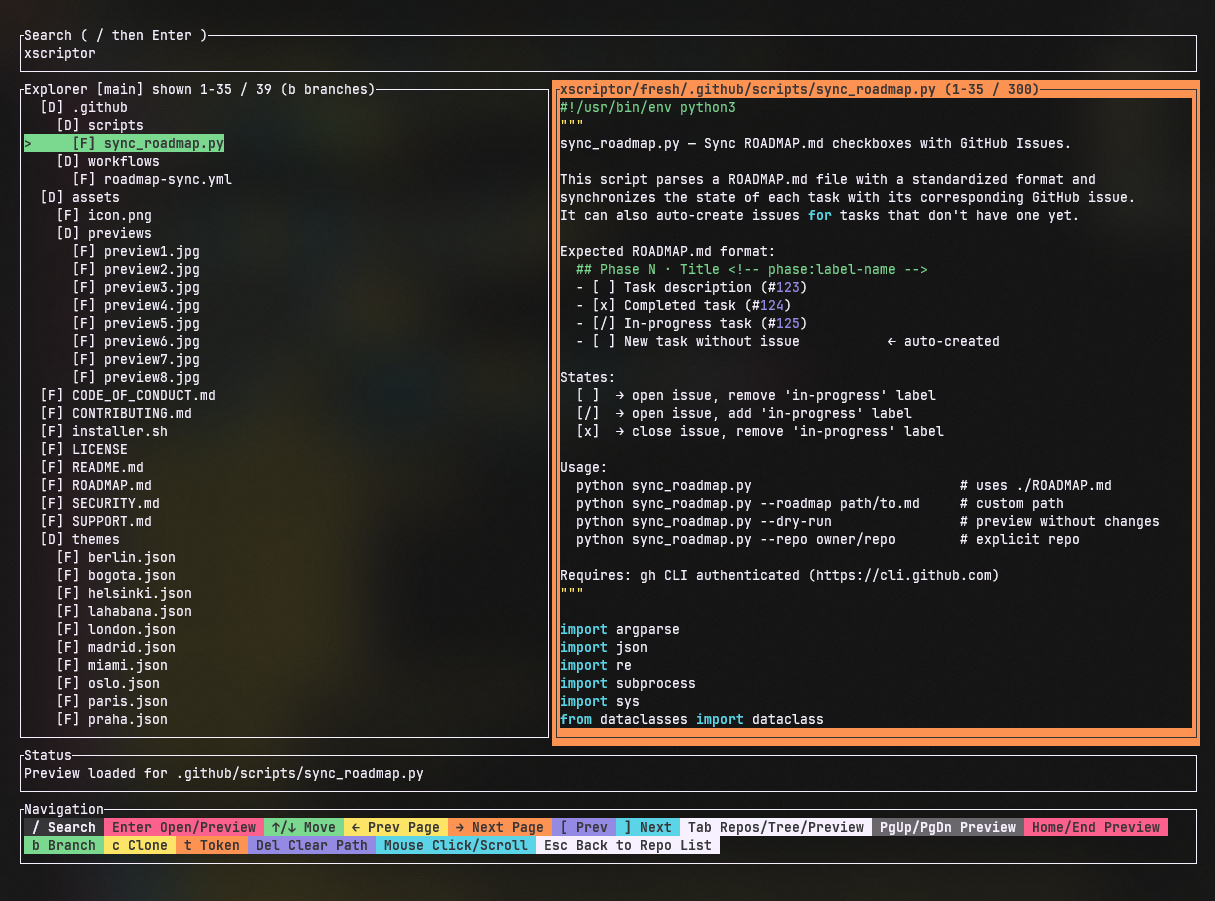Viewport: 1215px width, 901px height.
Task: Click 'Home/End Preview' navigation key
Action: (x=1096, y=827)
